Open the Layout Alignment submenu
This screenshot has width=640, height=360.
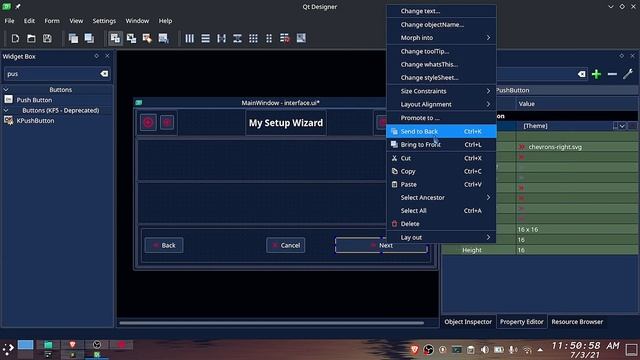click(x=441, y=104)
